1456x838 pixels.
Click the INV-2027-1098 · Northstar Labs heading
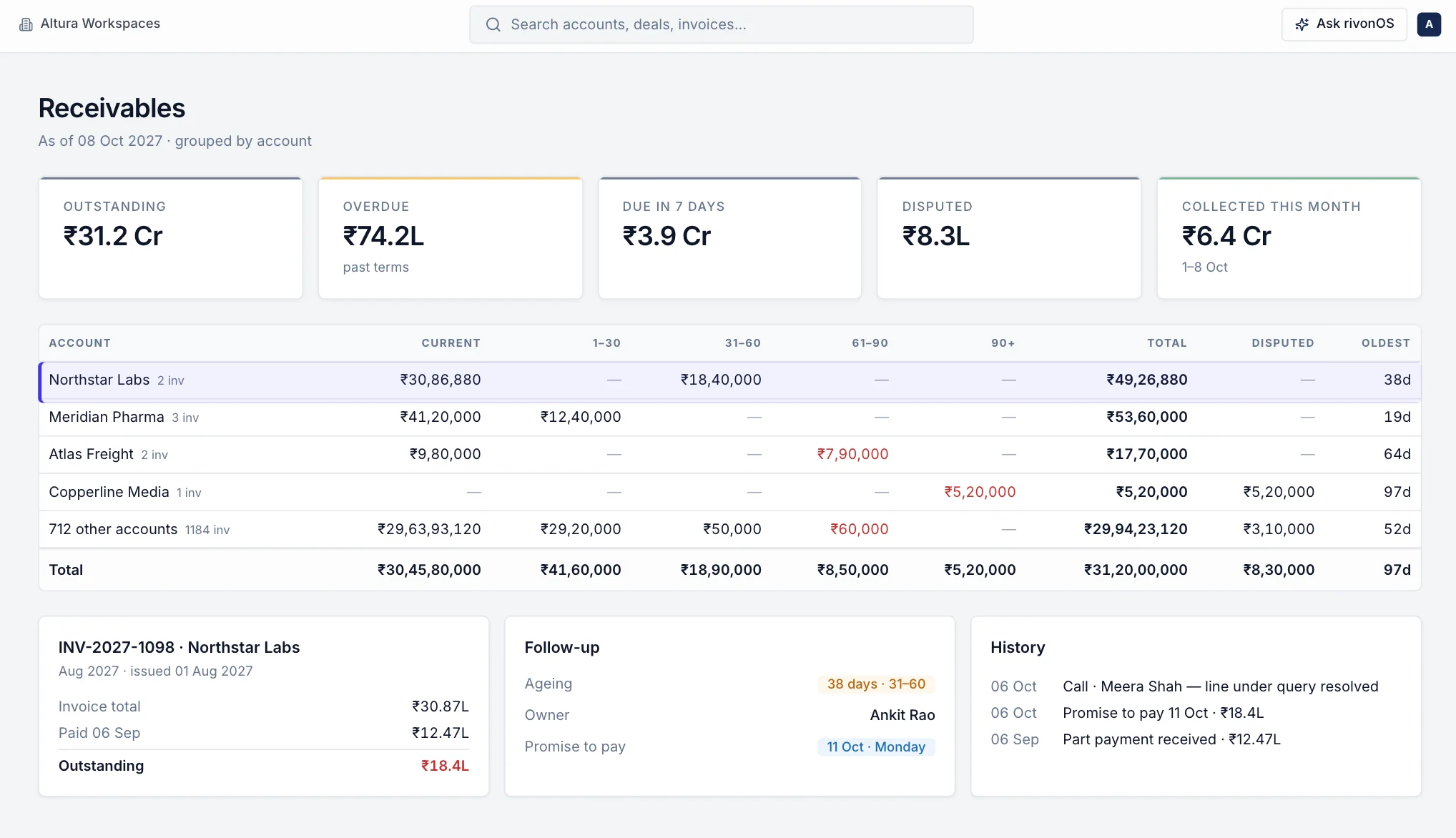pyautogui.click(x=179, y=647)
